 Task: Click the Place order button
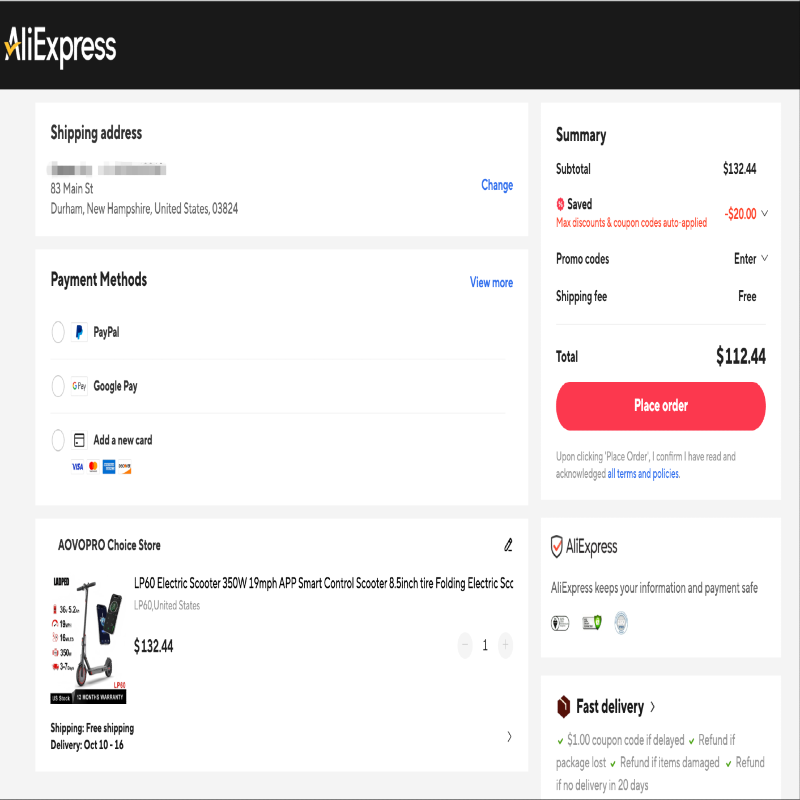coord(660,406)
